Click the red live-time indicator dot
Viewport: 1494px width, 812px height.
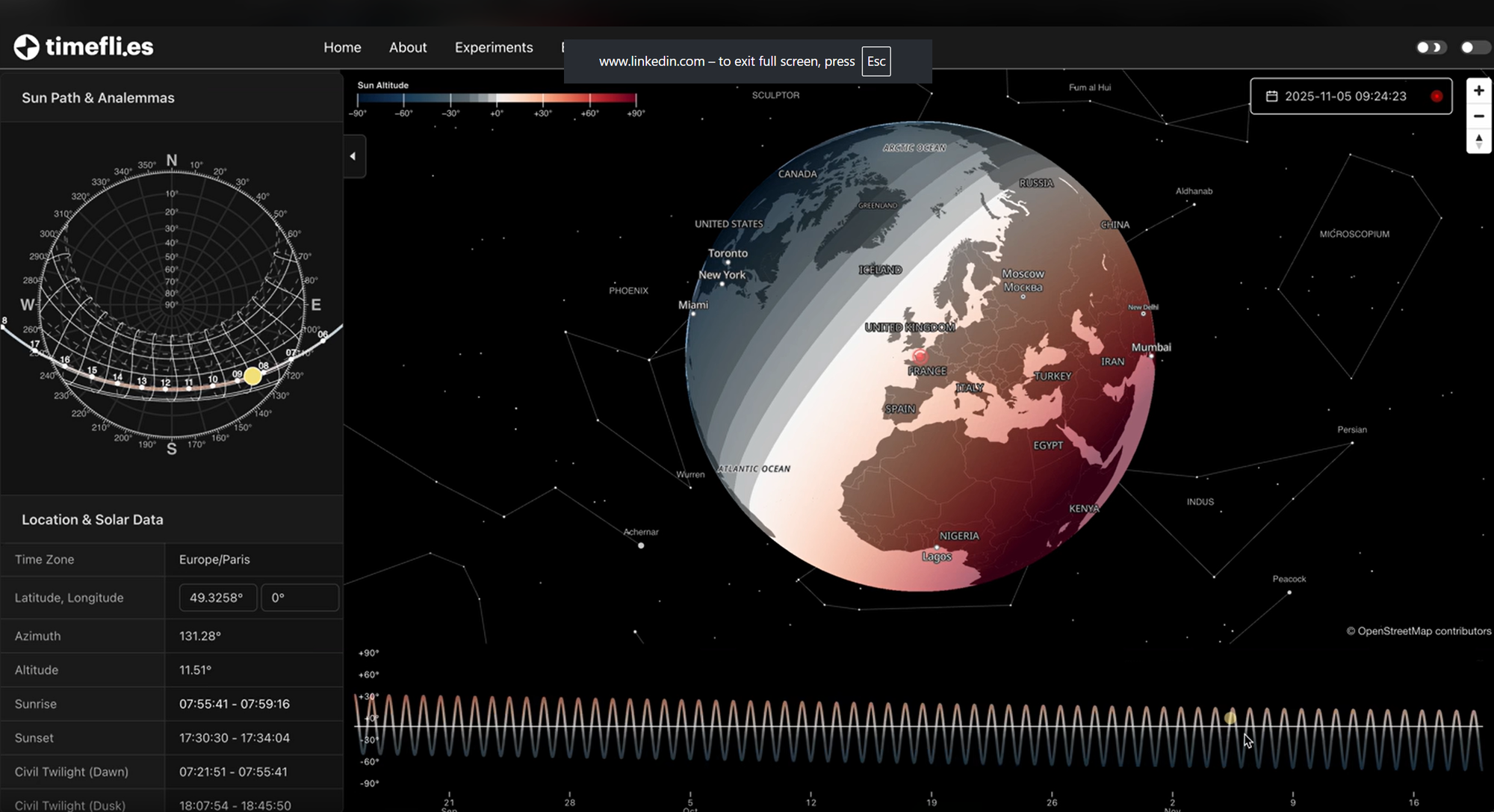coord(1436,96)
